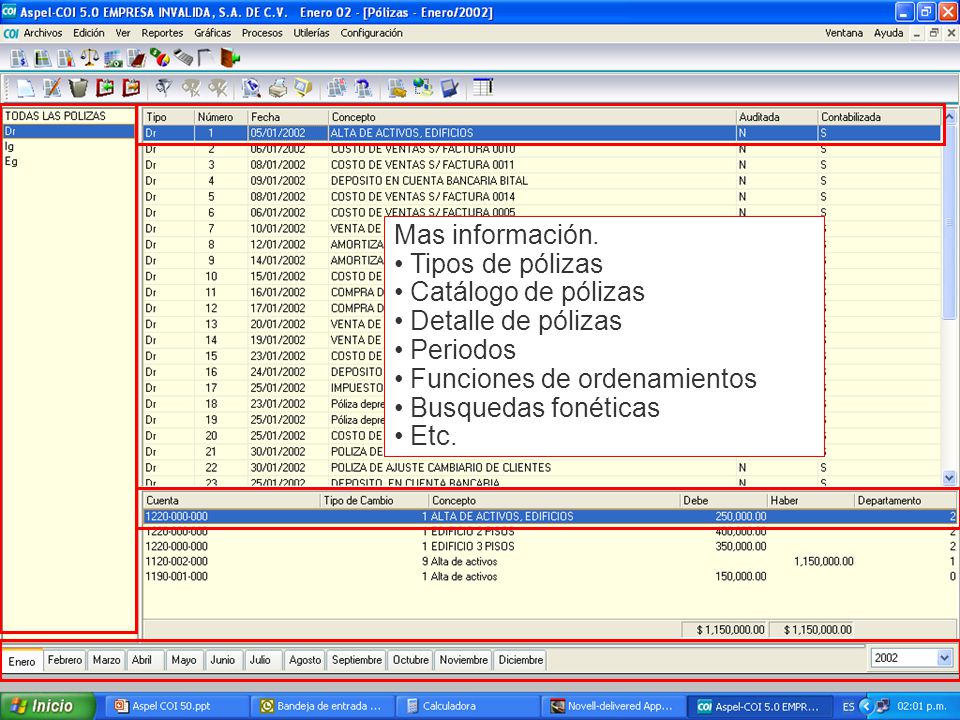The height and width of the screenshot is (720, 960).
Task: Click the blue undo arrow sheet icon
Action: tap(363, 88)
